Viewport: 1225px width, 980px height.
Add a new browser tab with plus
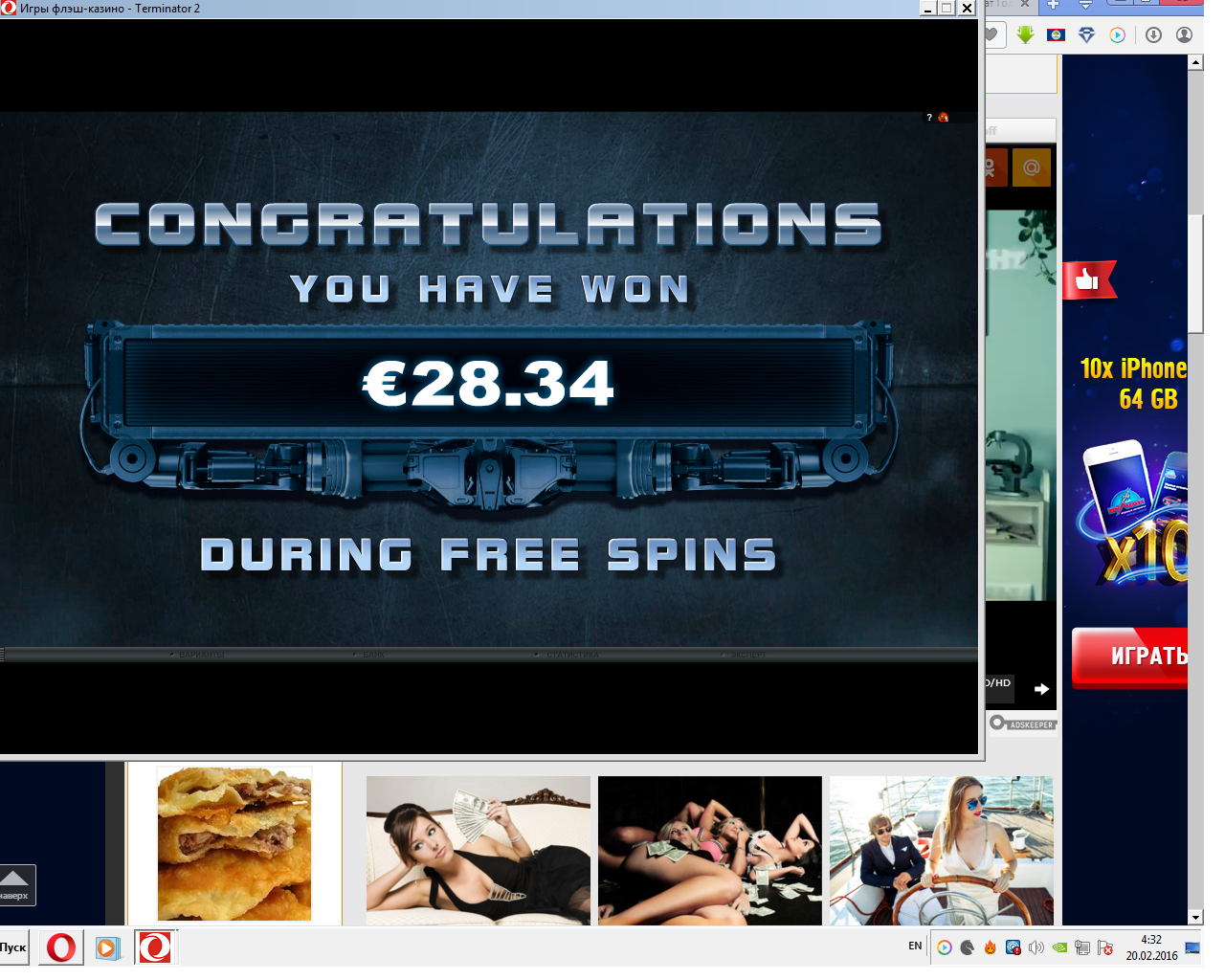pos(1053,6)
